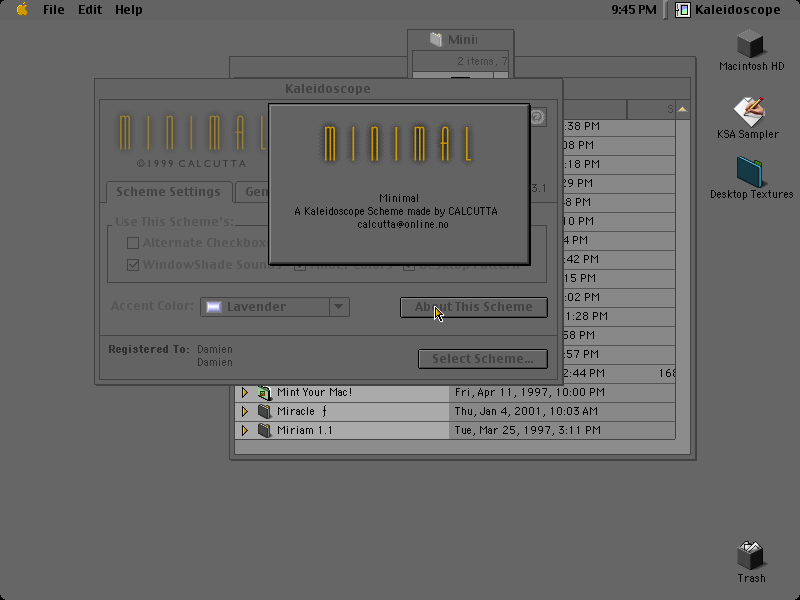The width and height of the screenshot is (800, 600).
Task: Click the 9:45 PM menu bar clock
Action: tap(634, 10)
